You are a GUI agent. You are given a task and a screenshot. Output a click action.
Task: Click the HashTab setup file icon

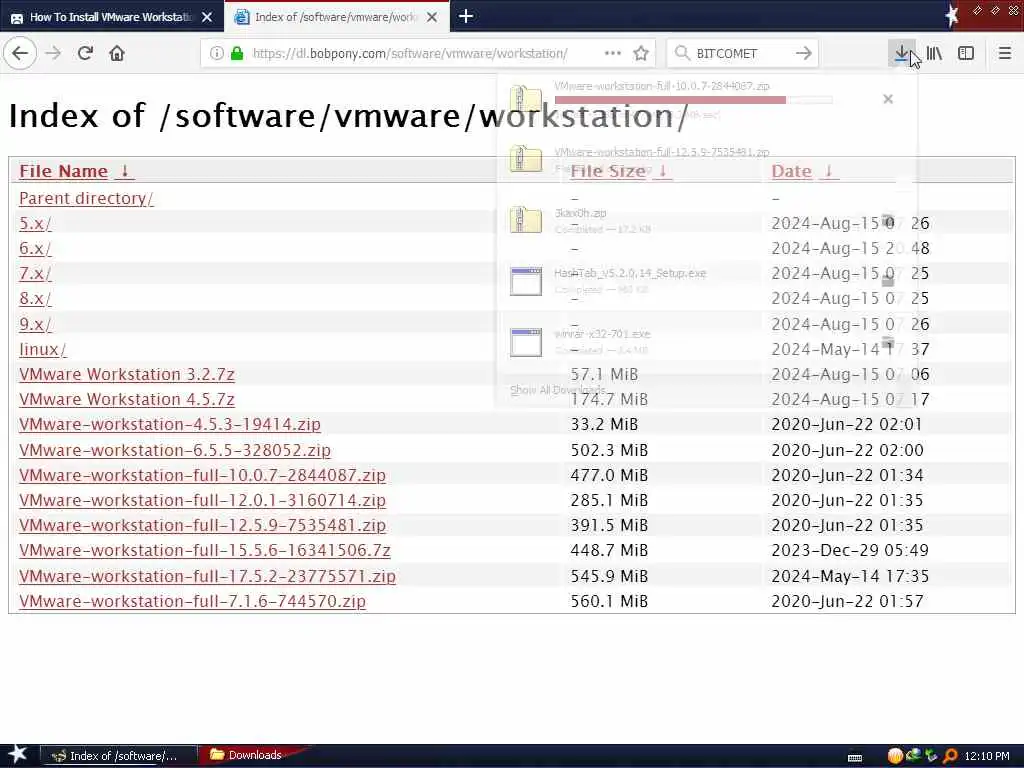click(x=526, y=281)
